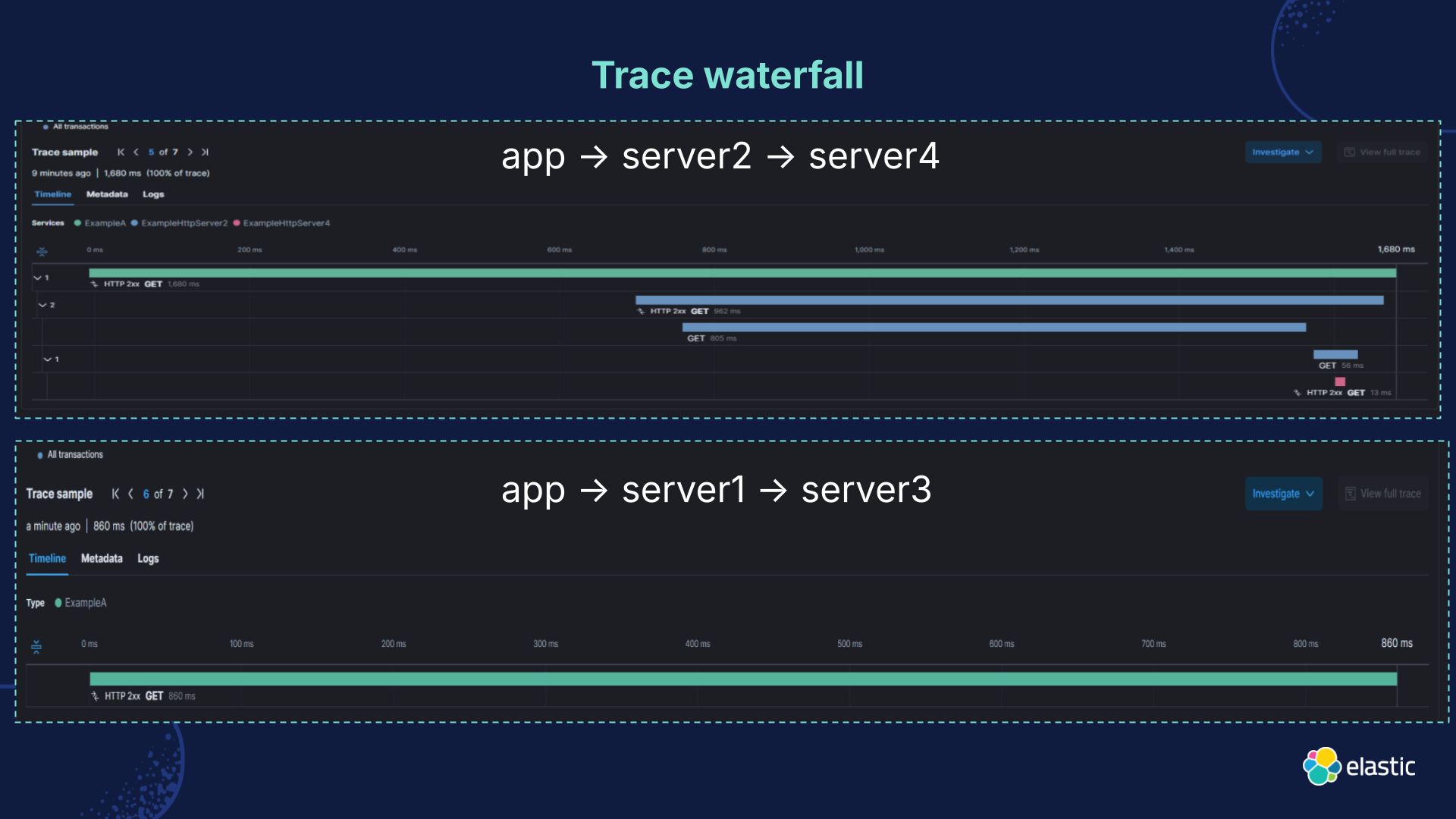The image size is (1456, 819).
Task: Go to next trace sample in bottom panel
Action: 185,494
